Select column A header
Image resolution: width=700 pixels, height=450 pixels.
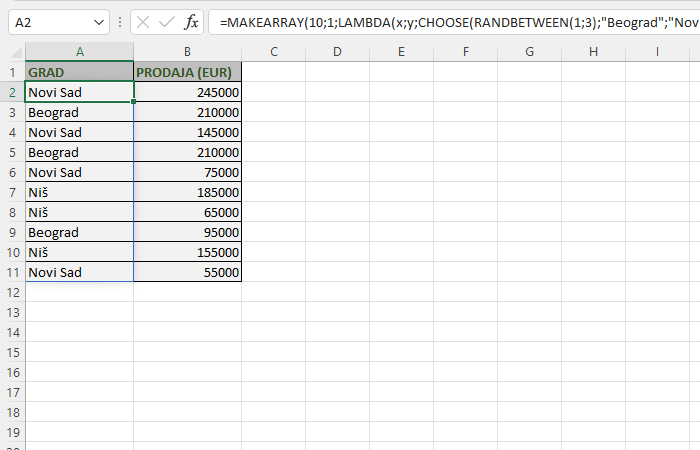(x=79, y=51)
